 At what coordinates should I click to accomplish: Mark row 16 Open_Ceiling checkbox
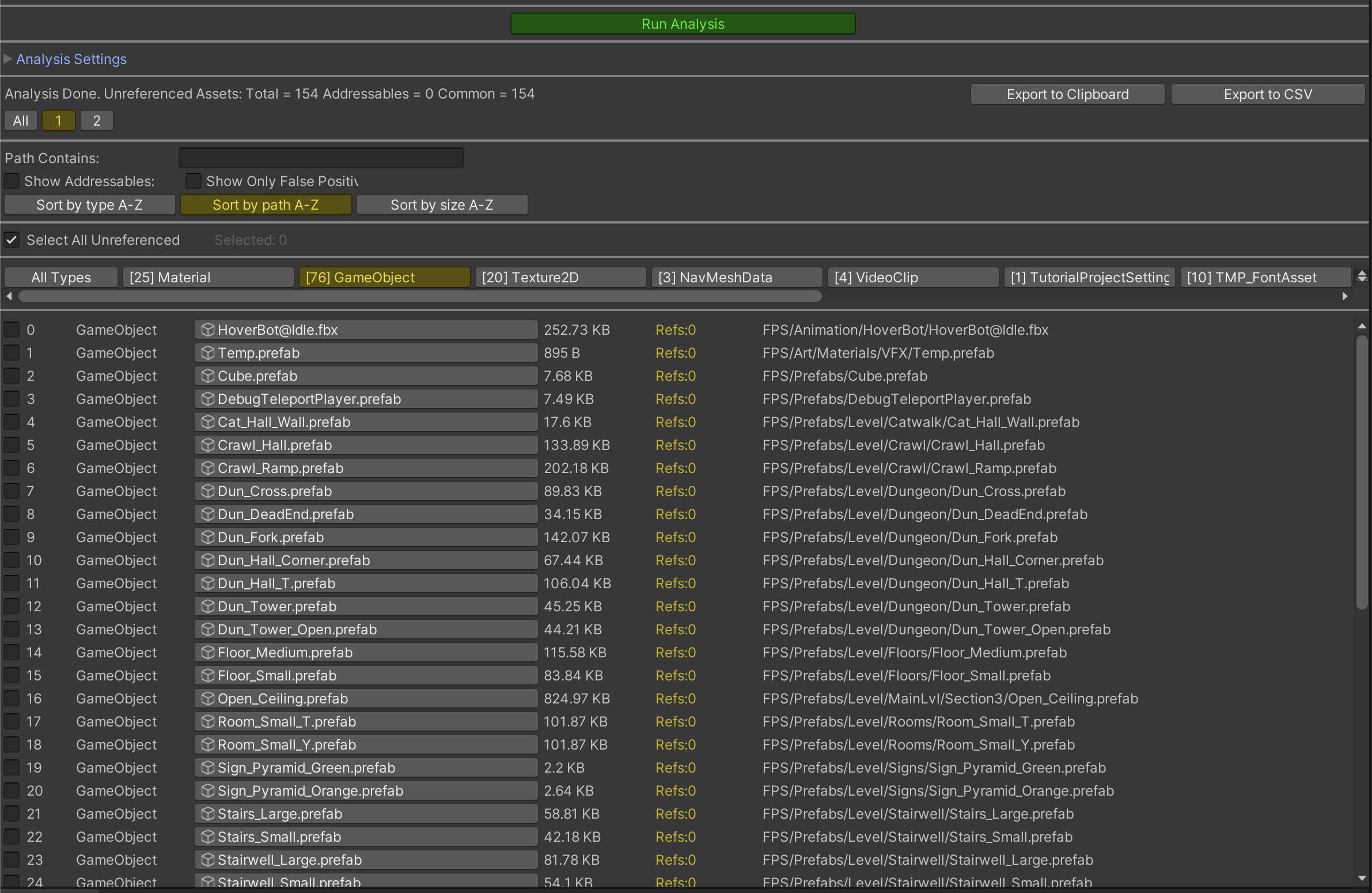(x=12, y=699)
